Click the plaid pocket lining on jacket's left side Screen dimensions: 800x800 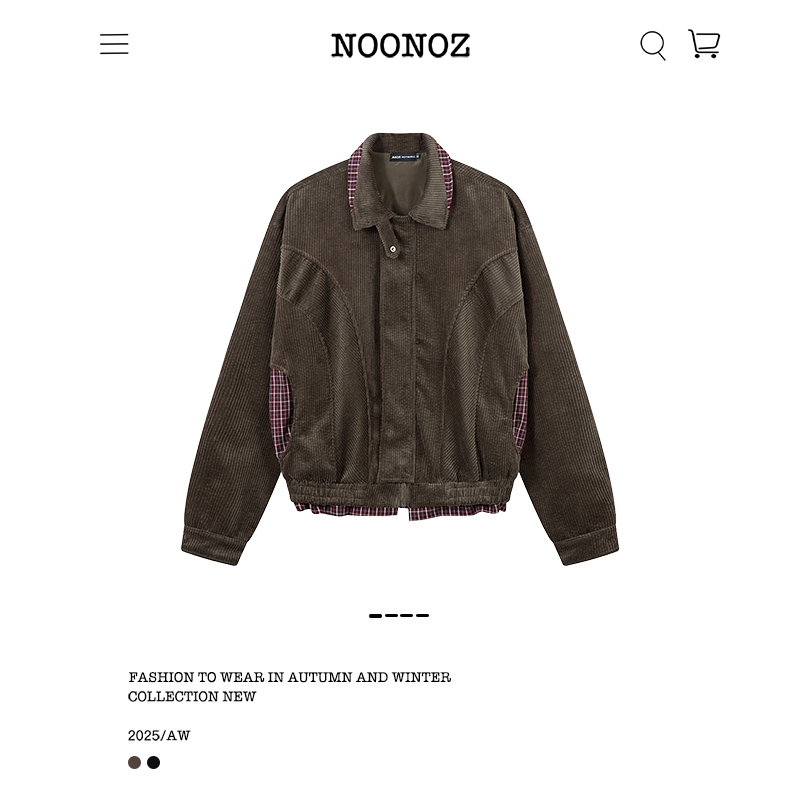[280, 411]
